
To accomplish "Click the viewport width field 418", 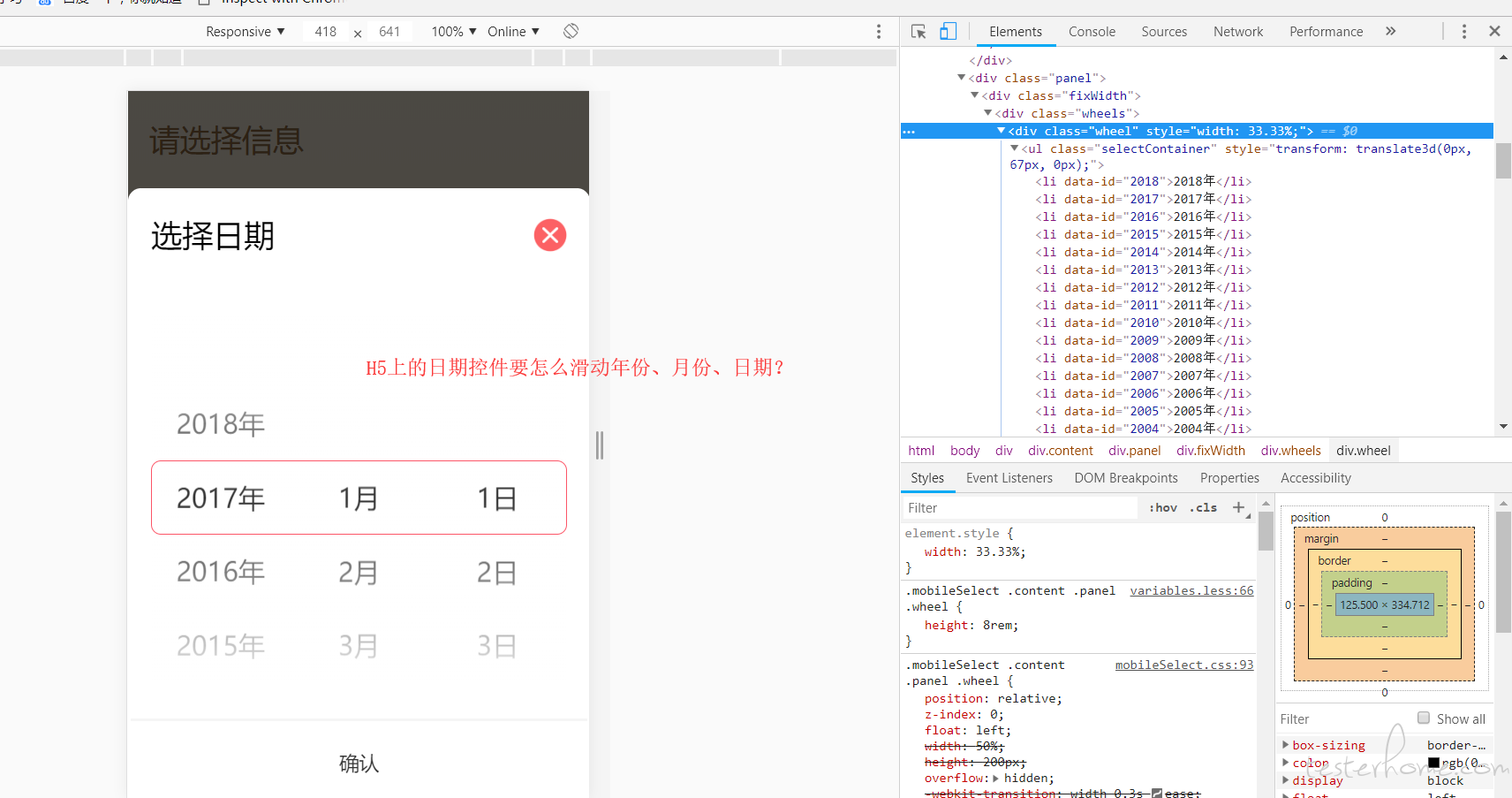I will [326, 32].
